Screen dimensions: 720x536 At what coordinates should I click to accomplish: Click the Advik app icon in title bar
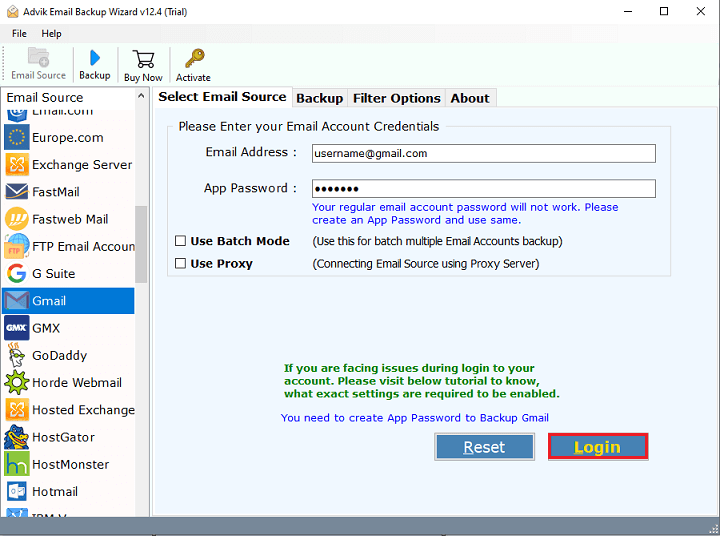(12, 11)
